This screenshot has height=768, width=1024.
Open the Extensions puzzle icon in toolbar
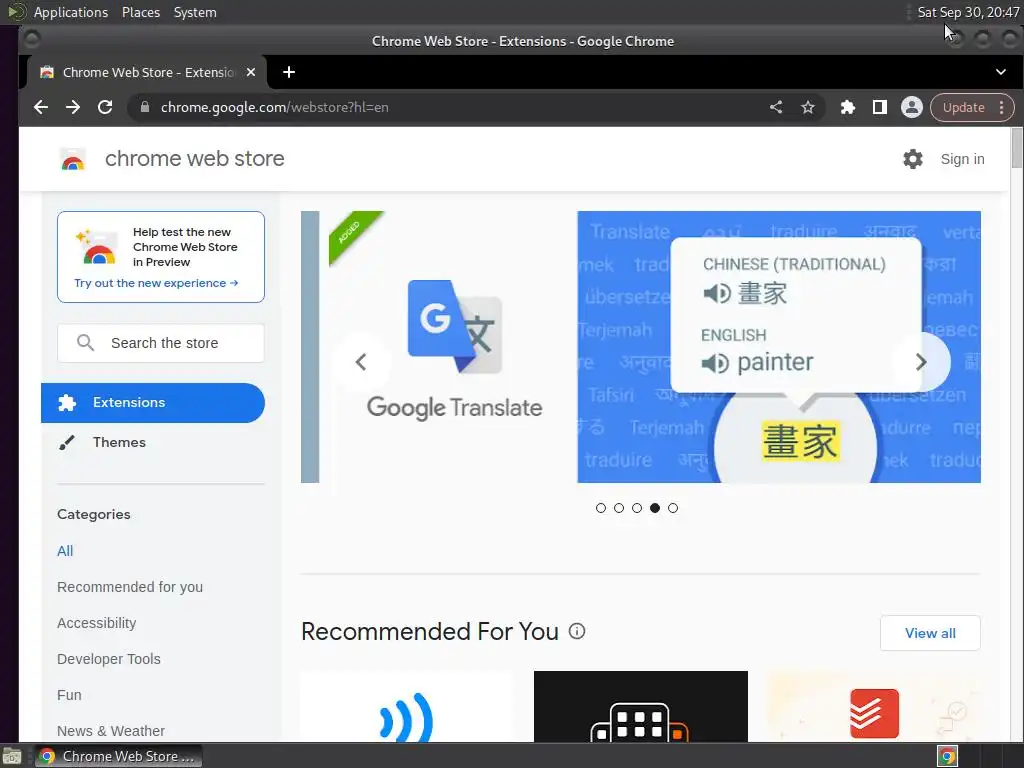[848, 107]
